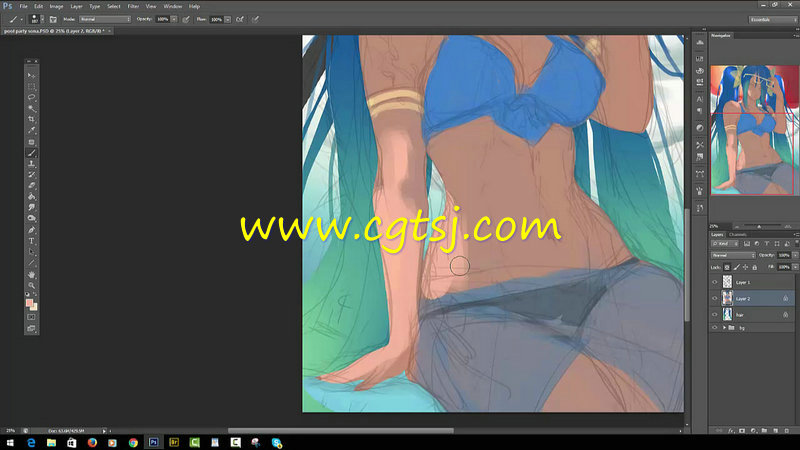Image resolution: width=800 pixels, height=450 pixels.
Task: Open the Image menu
Action: pyautogui.click(x=56, y=6)
